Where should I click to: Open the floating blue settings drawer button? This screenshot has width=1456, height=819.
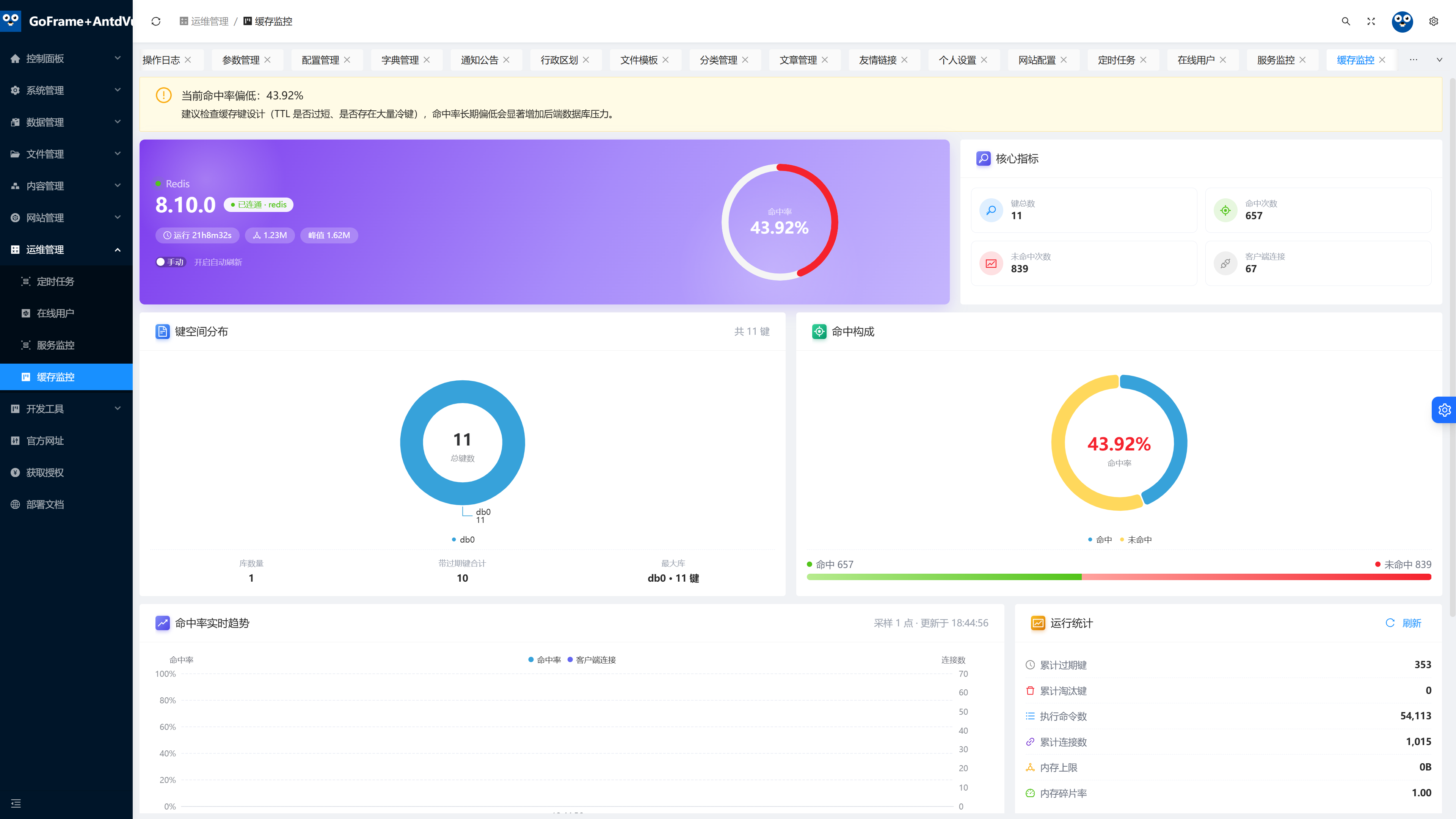pos(1444,410)
